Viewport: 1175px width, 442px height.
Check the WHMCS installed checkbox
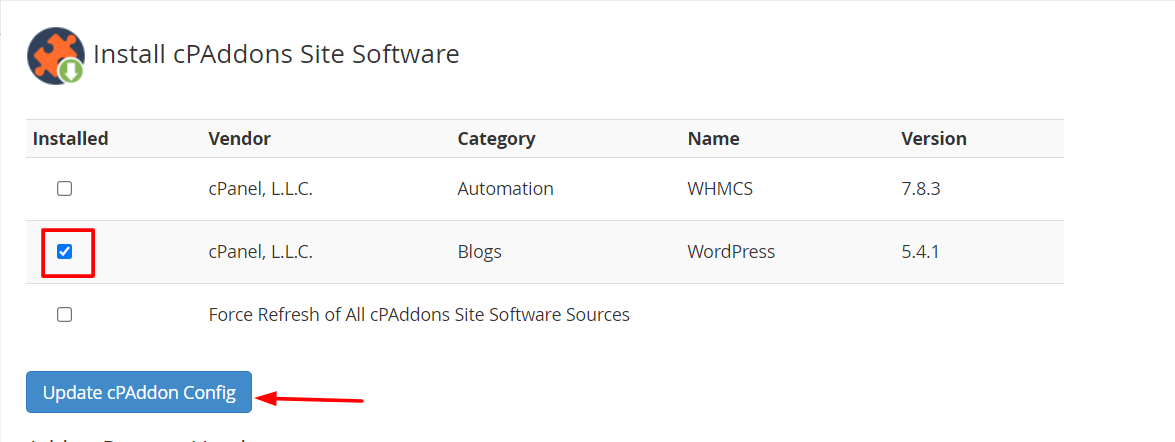click(x=64, y=189)
